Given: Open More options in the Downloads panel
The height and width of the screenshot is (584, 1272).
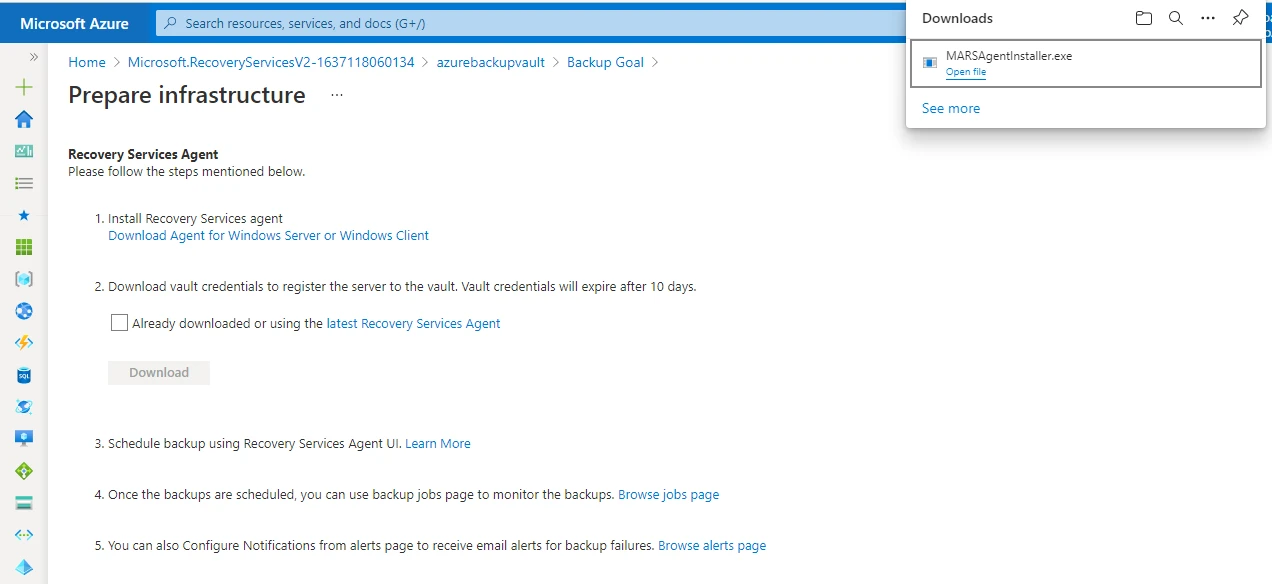Looking at the screenshot, I should coord(1207,17).
